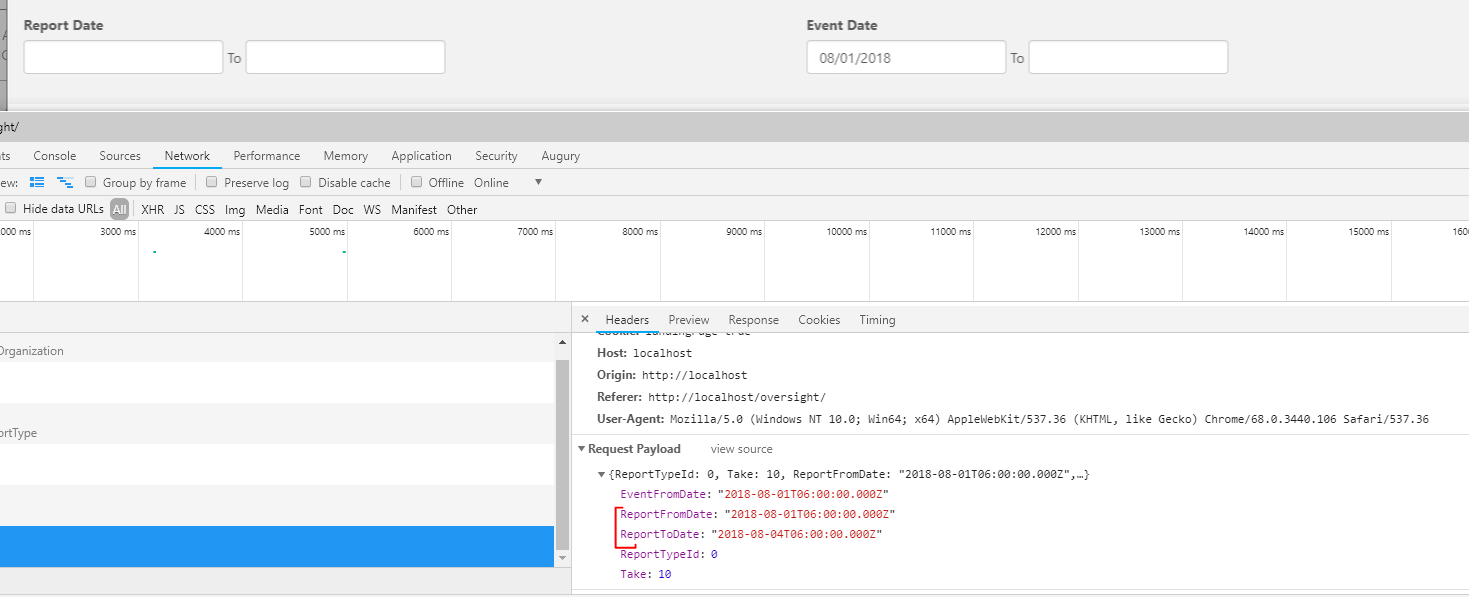The height and width of the screenshot is (597, 1469).
Task: Filter requests by JS
Action: (x=179, y=210)
